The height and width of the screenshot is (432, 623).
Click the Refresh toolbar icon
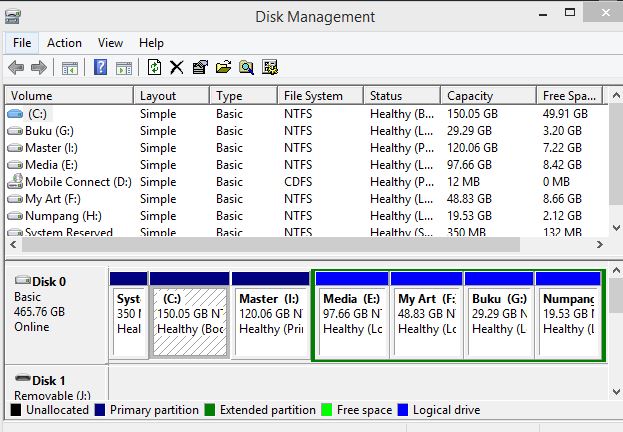(x=154, y=67)
